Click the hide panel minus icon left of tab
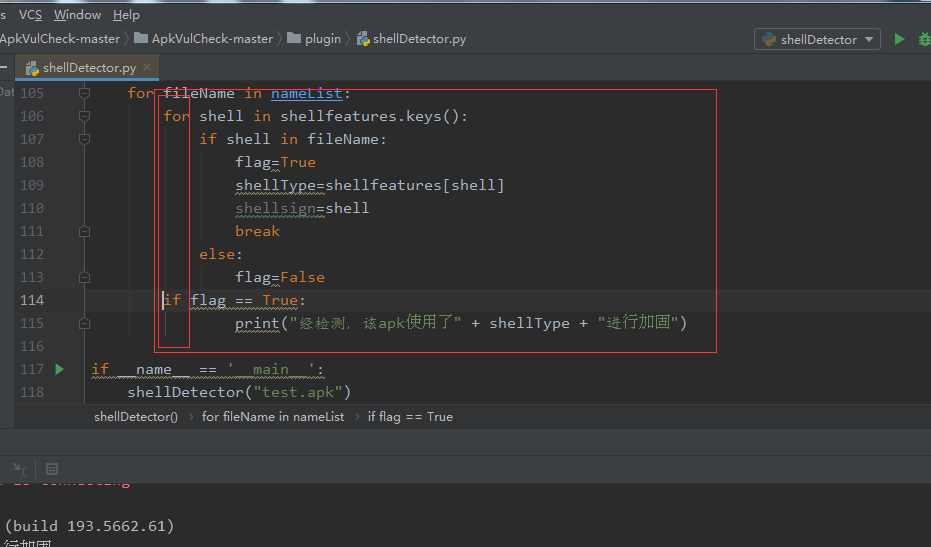Image resolution: width=931 pixels, height=547 pixels. point(4,67)
